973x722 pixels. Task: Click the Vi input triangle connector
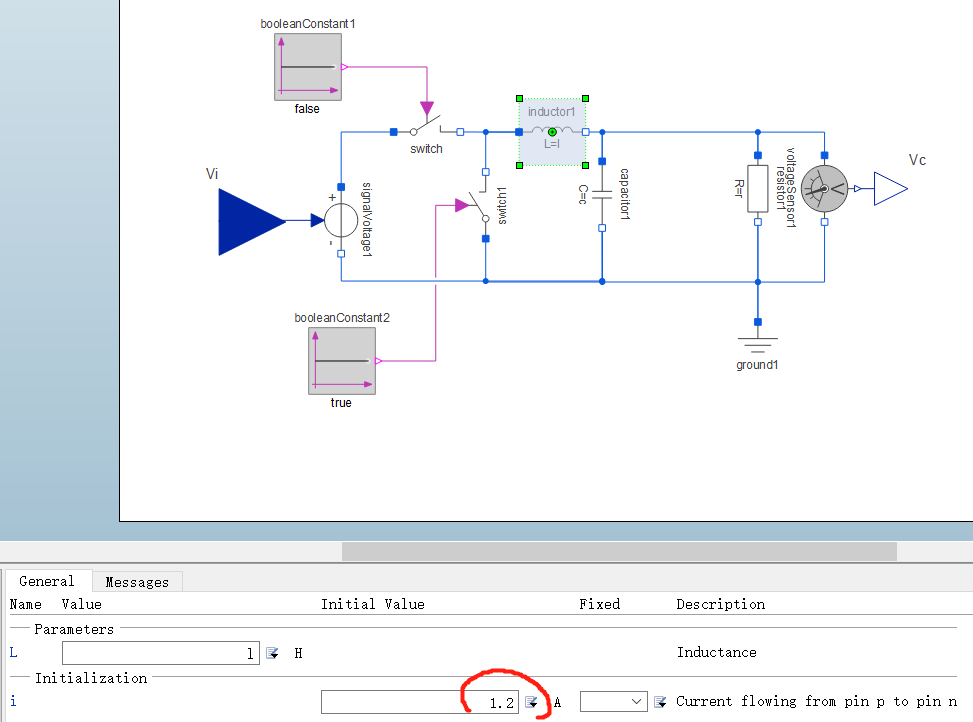(251, 221)
